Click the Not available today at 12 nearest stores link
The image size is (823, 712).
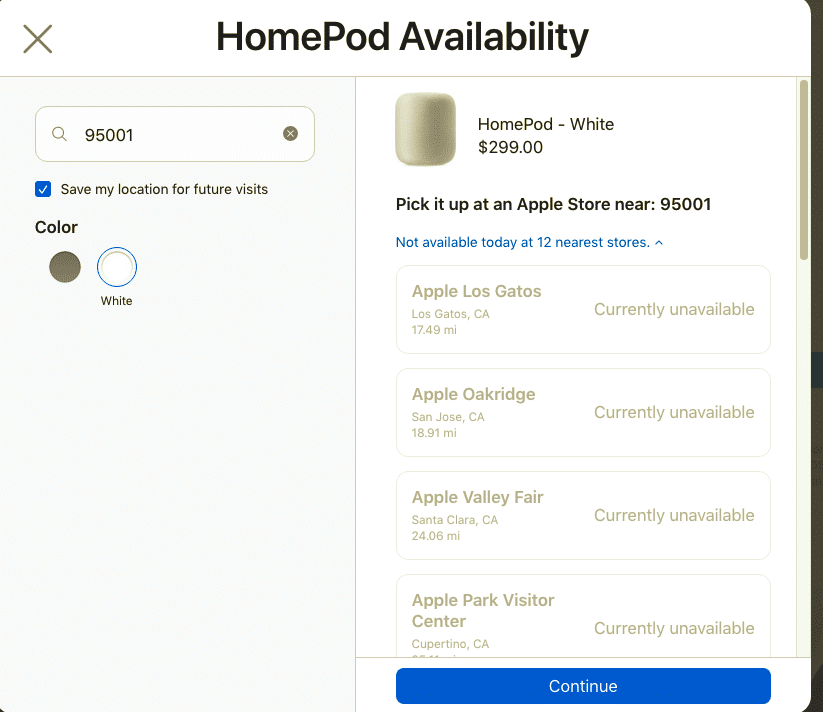[x=522, y=242]
